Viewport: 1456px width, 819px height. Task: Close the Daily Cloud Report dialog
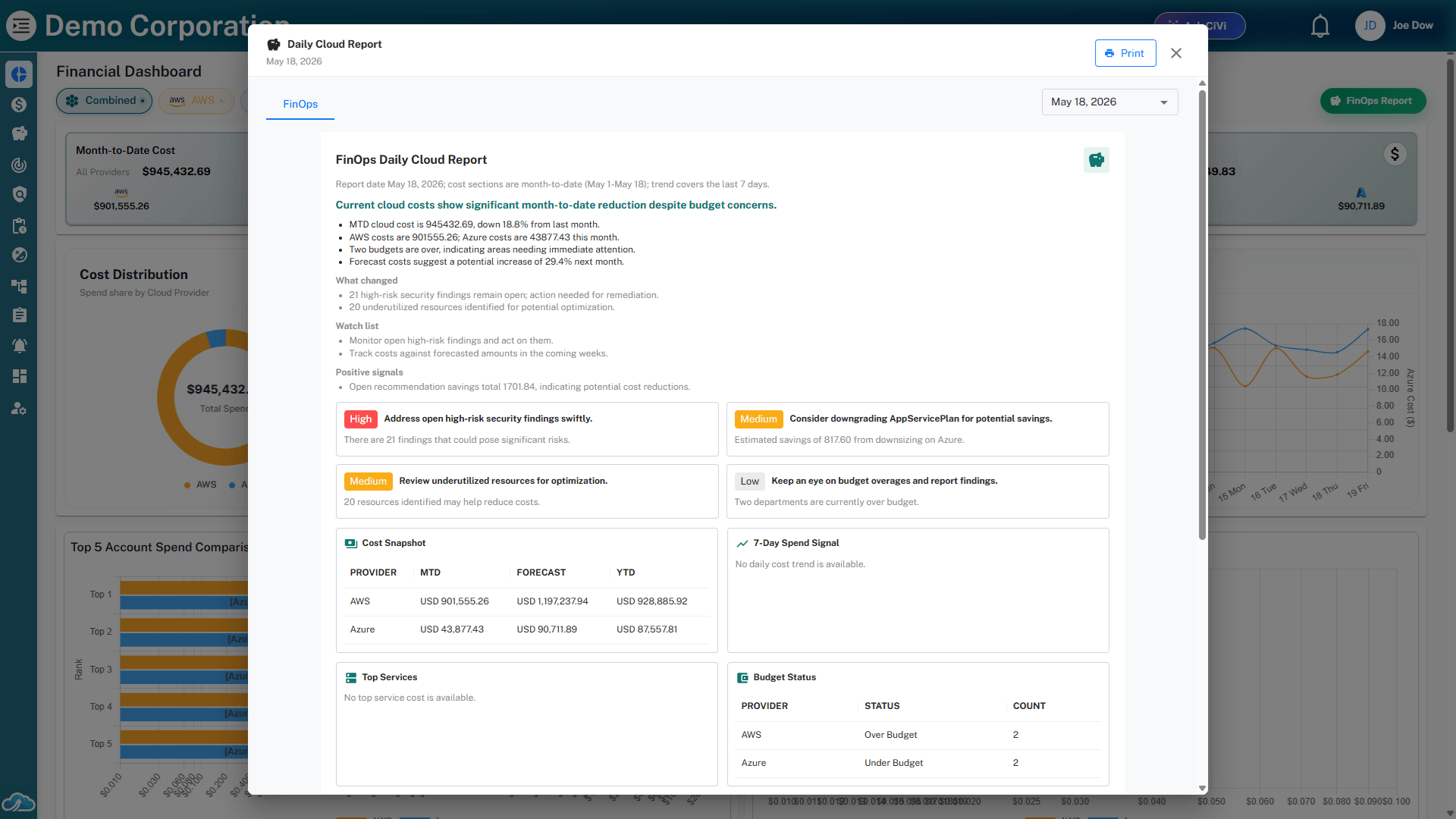pos(1176,53)
